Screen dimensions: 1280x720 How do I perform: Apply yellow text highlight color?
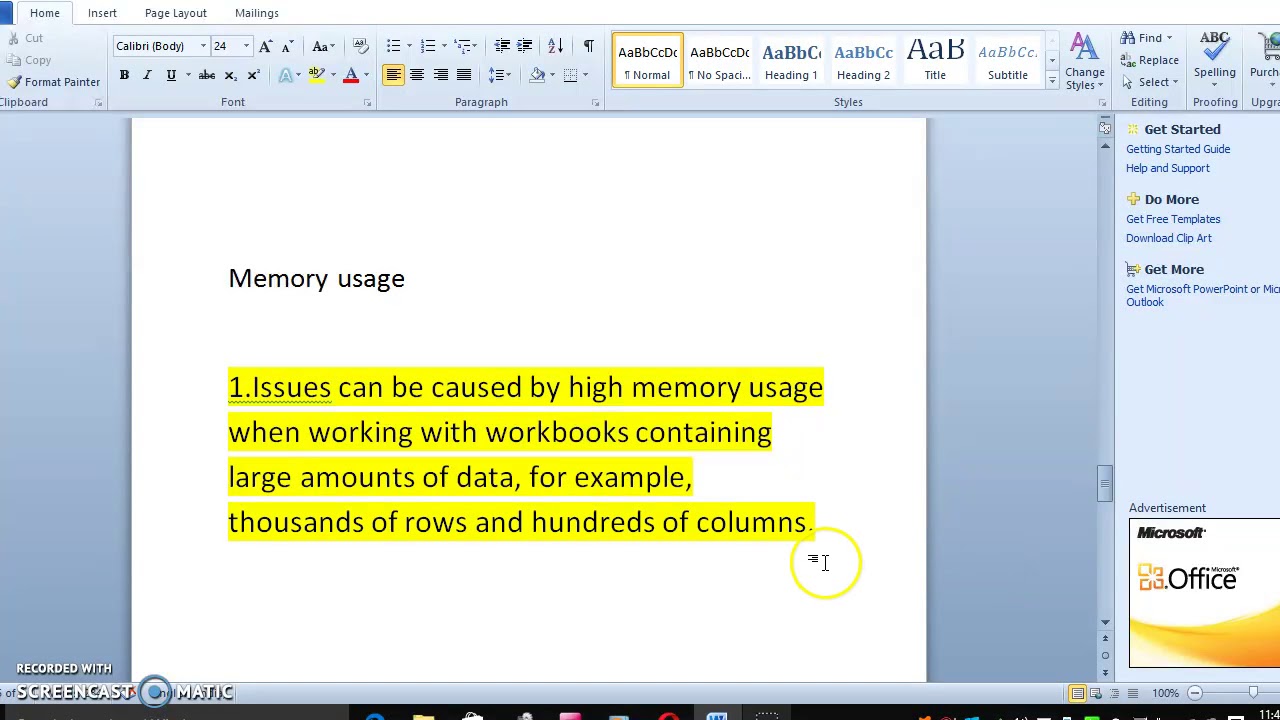pyautogui.click(x=317, y=75)
